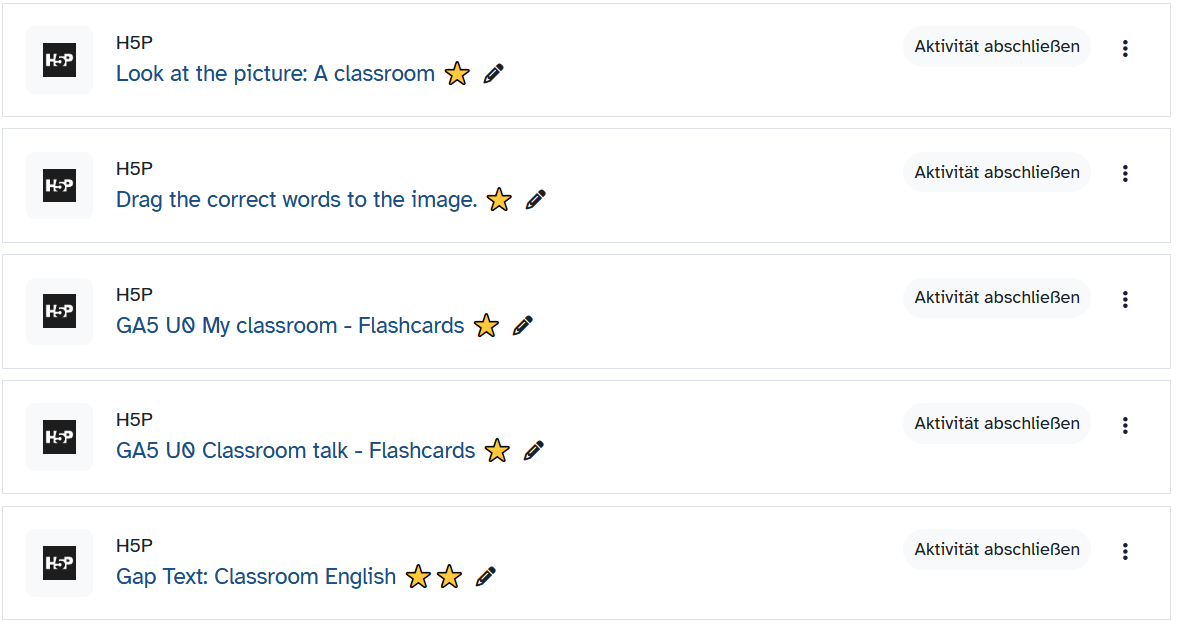This screenshot has height=626, width=1178.
Task: Open the 'Look at the picture: A classroom' link
Action: click(x=276, y=74)
